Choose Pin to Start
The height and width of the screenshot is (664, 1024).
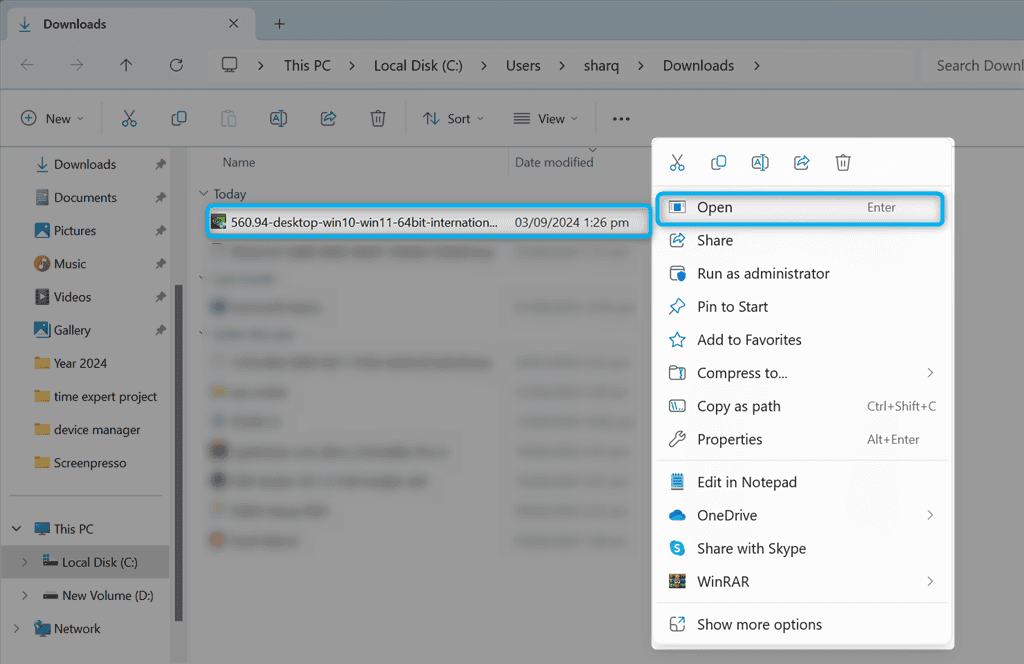click(800, 307)
